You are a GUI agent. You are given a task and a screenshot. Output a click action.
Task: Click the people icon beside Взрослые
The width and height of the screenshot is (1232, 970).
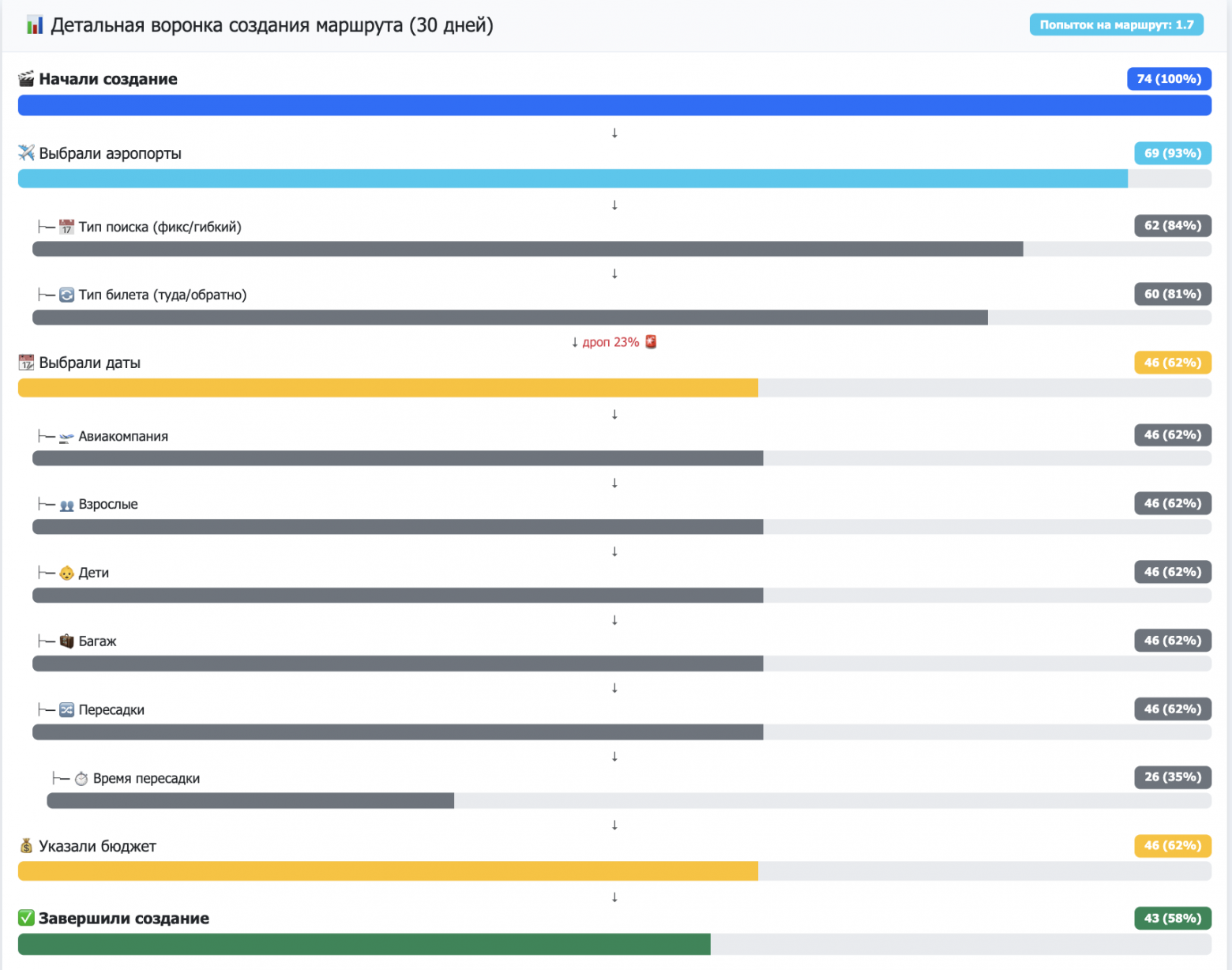click(x=66, y=505)
